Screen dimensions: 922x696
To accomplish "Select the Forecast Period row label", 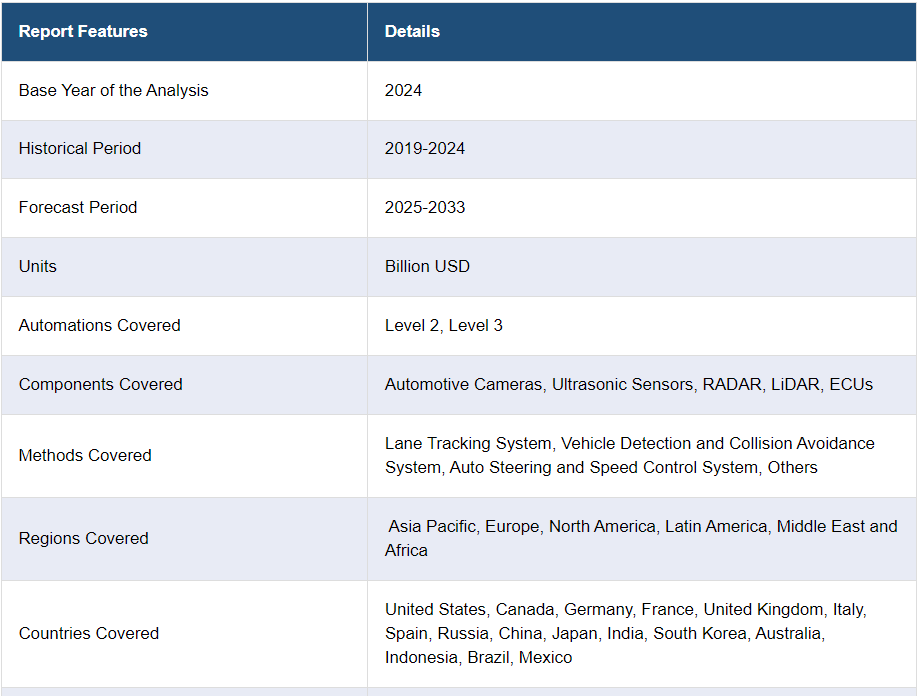I will [78, 207].
